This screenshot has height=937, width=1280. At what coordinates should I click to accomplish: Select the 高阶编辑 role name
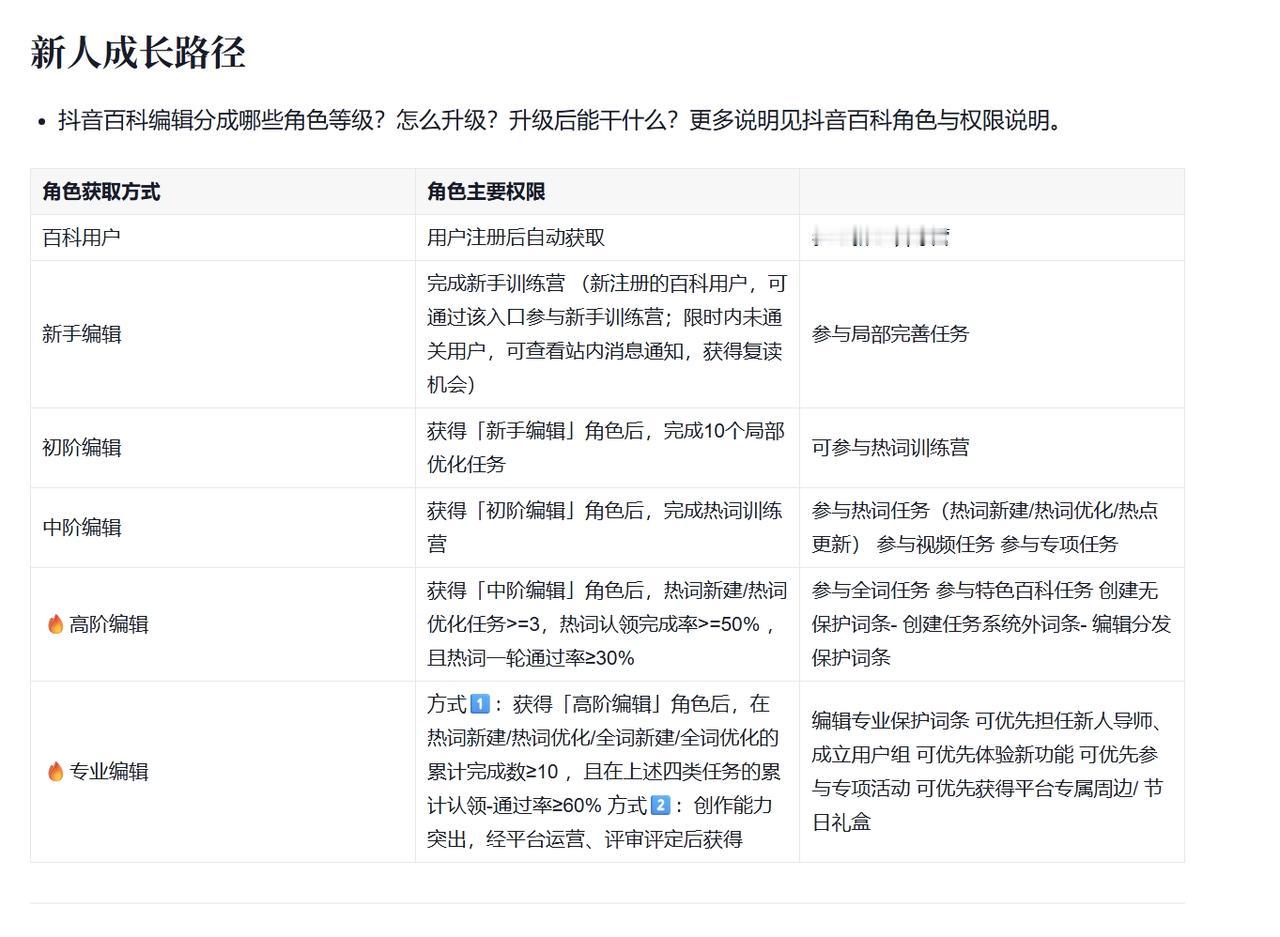(108, 625)
